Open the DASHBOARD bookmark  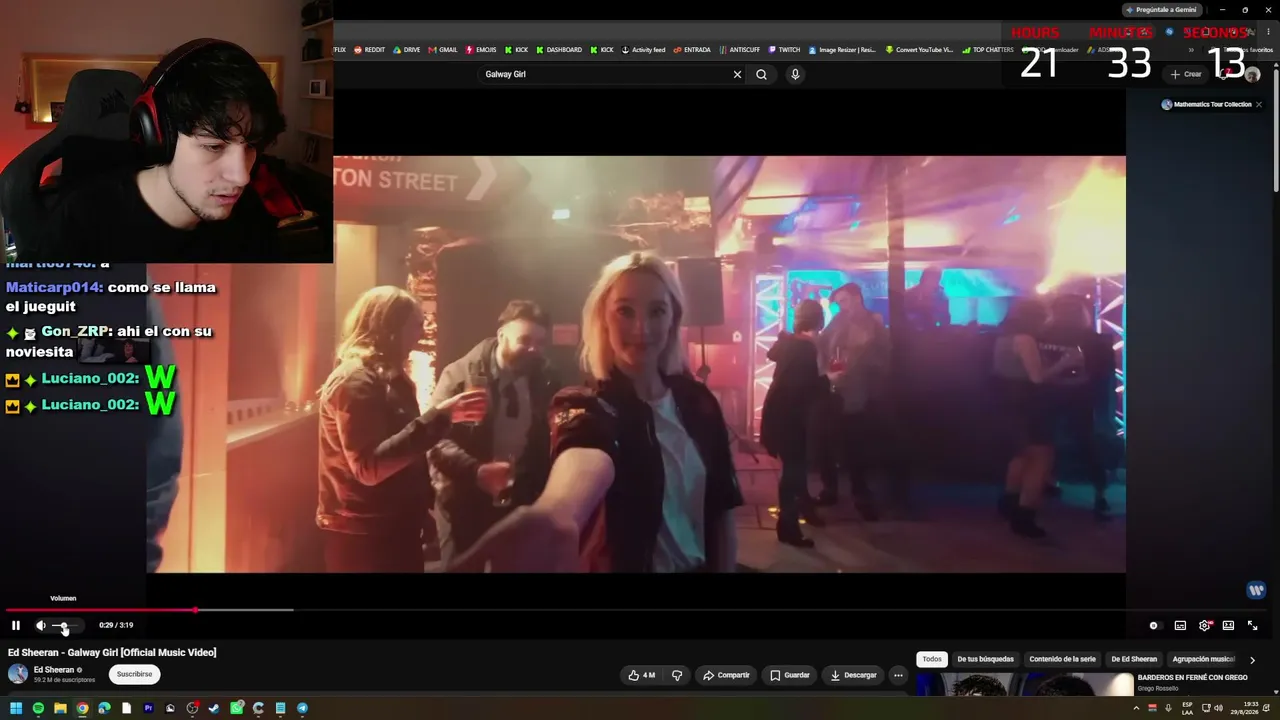[559, 50]
